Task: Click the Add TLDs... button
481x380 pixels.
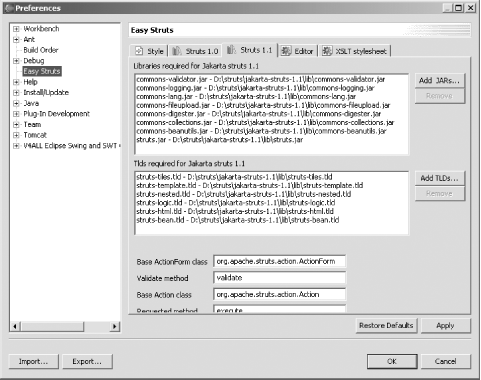Action: (x=439, y=178)
